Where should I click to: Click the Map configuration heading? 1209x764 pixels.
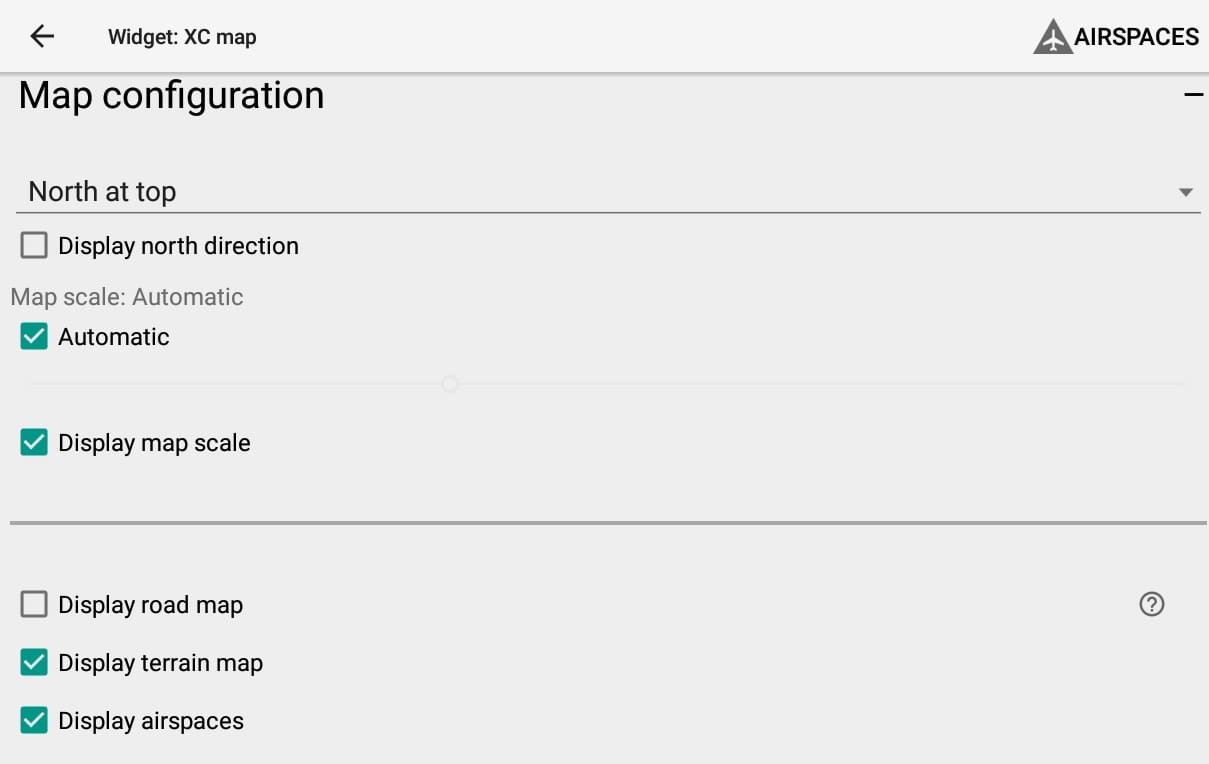click(171, 95)
